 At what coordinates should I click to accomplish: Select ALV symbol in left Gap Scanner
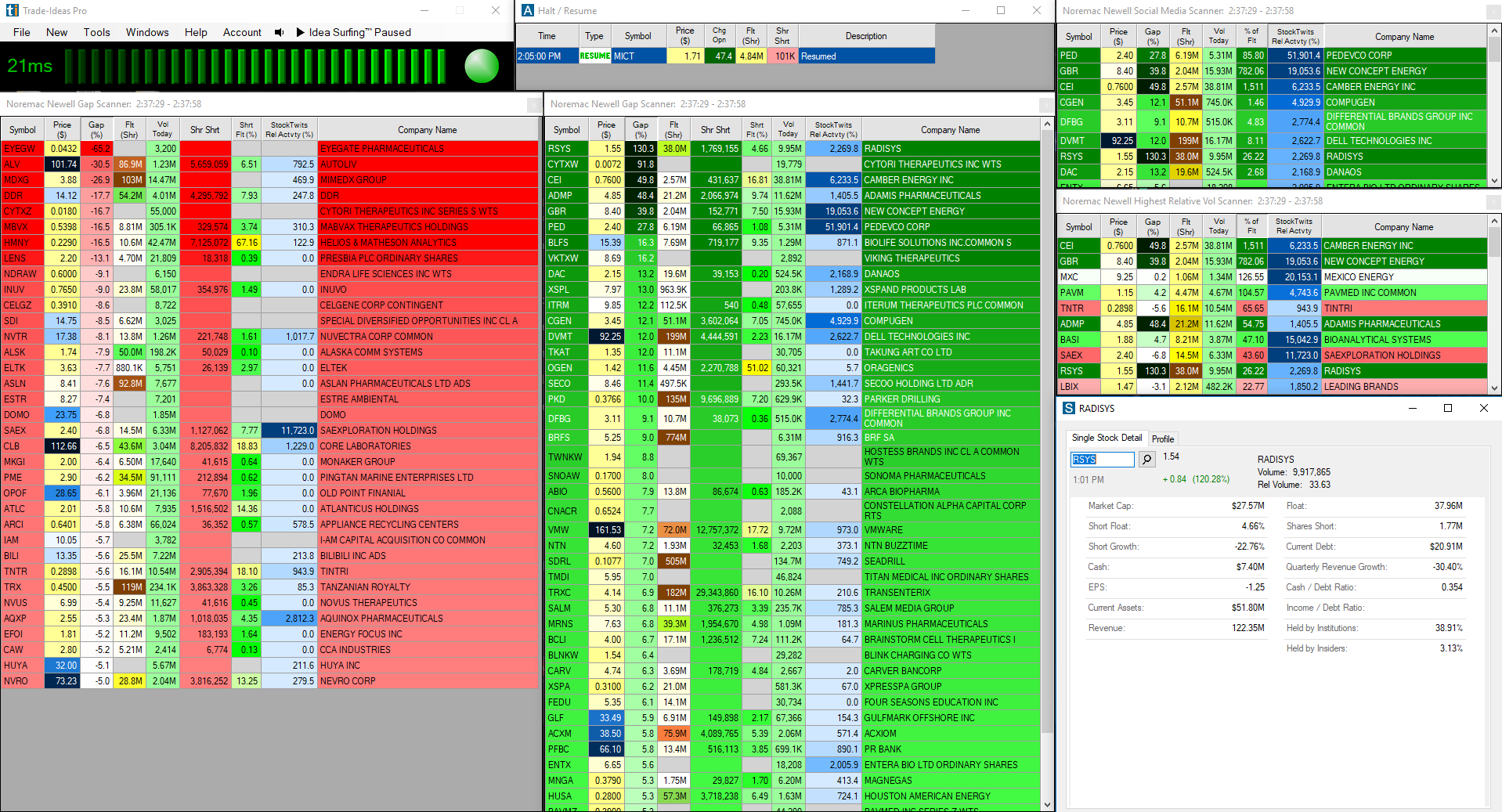click(x=13, y=164)
